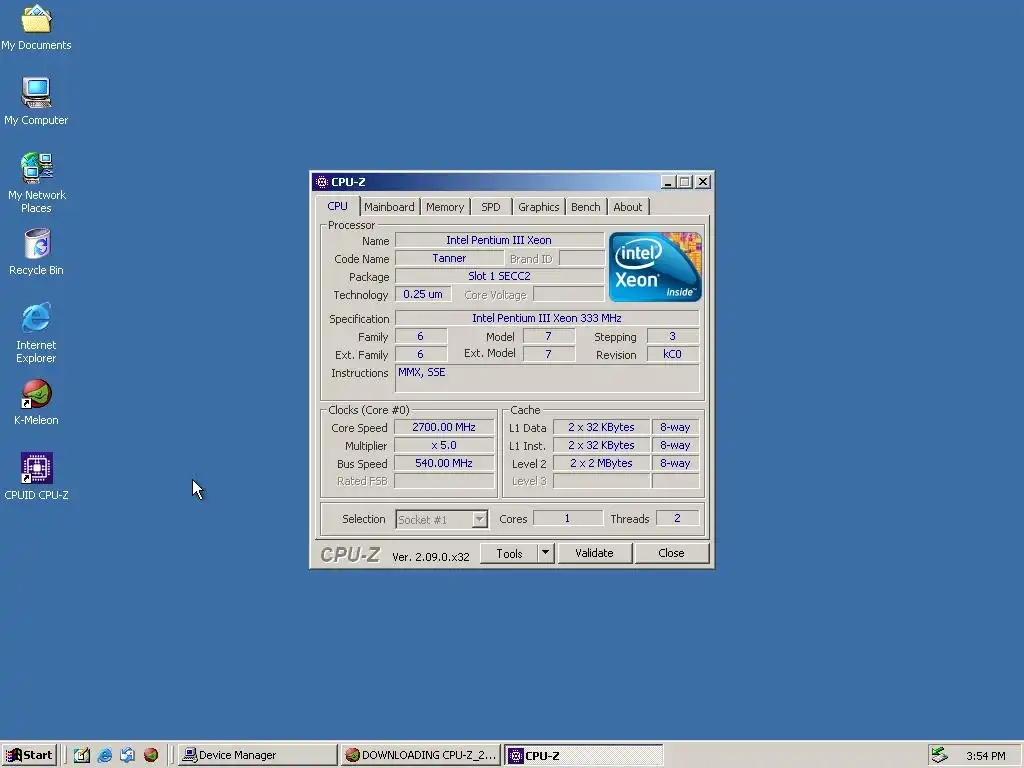Image resolution: width=1024 pixels, height=768 pixels.
Task: Select the K-Meleon desktop shortcut
Action: click(x=36, y=402)
